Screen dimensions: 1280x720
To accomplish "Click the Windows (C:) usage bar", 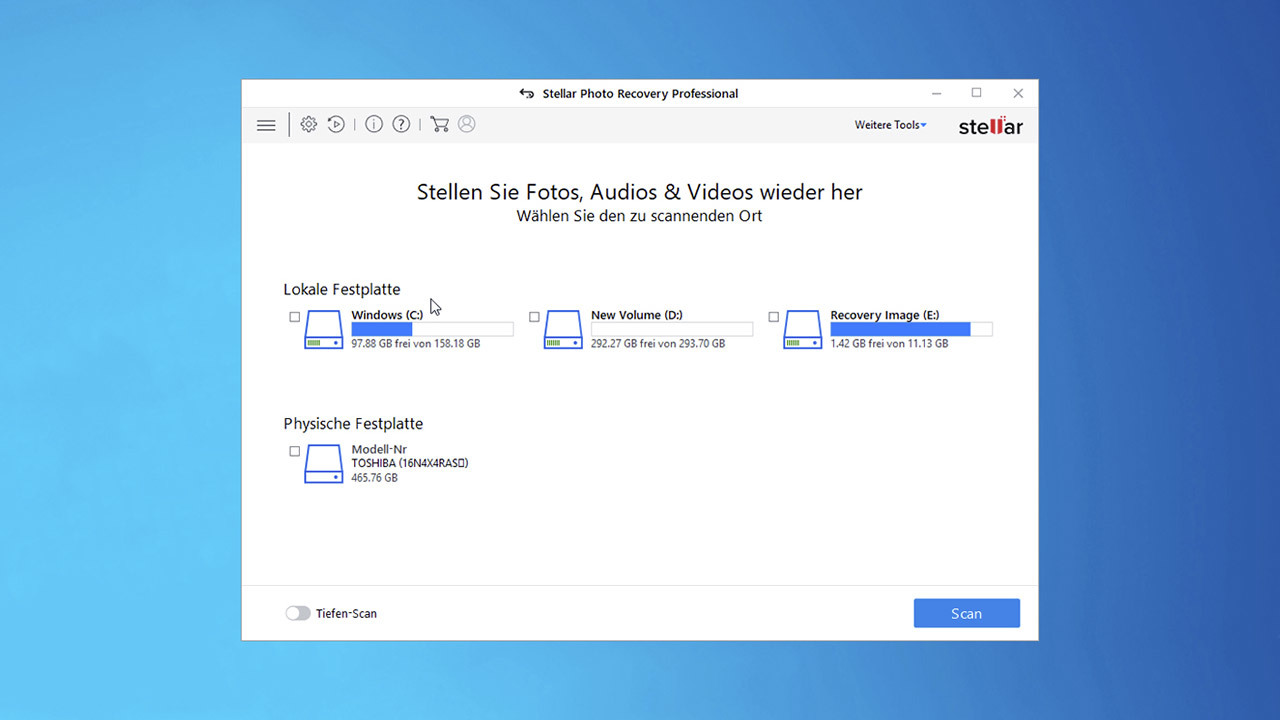I will click(432, 329).
